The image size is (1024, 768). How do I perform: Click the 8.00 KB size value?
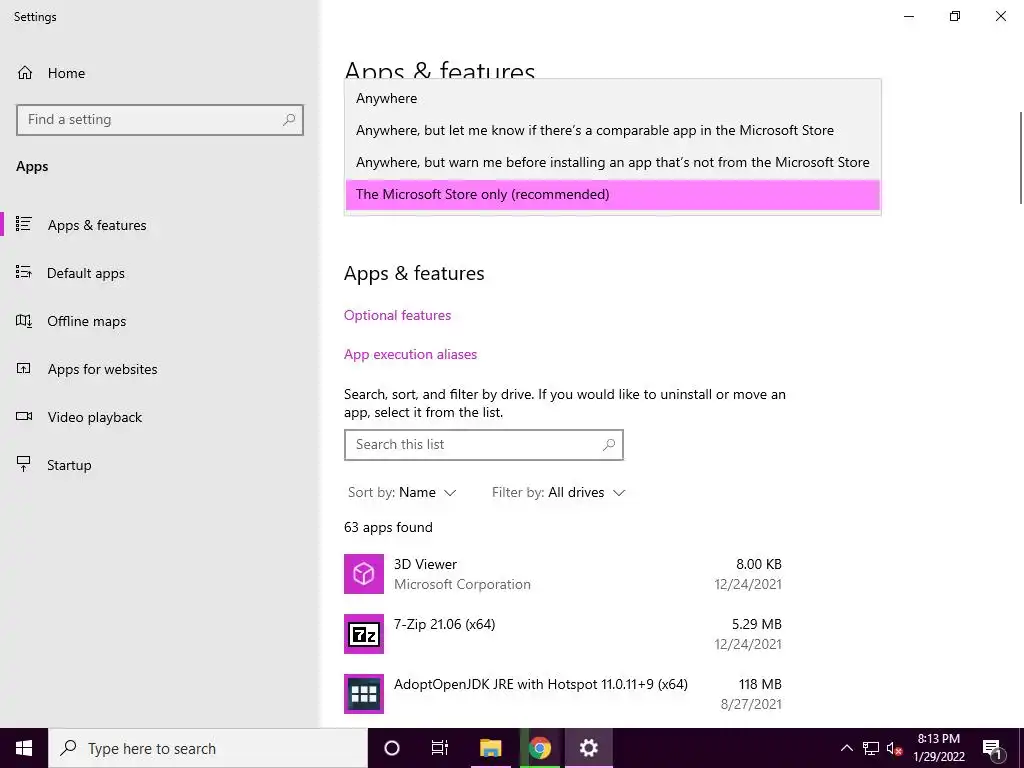coord(758,564)
